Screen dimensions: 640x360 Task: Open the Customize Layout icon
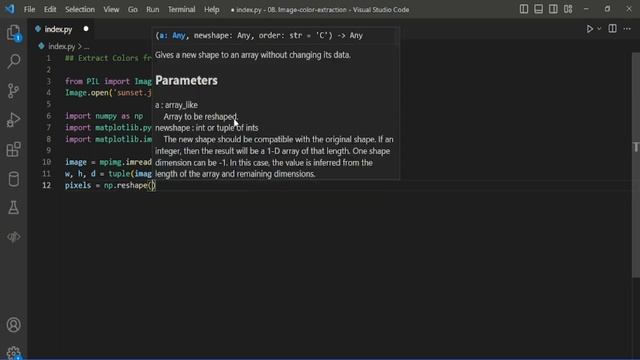point(568,9)
